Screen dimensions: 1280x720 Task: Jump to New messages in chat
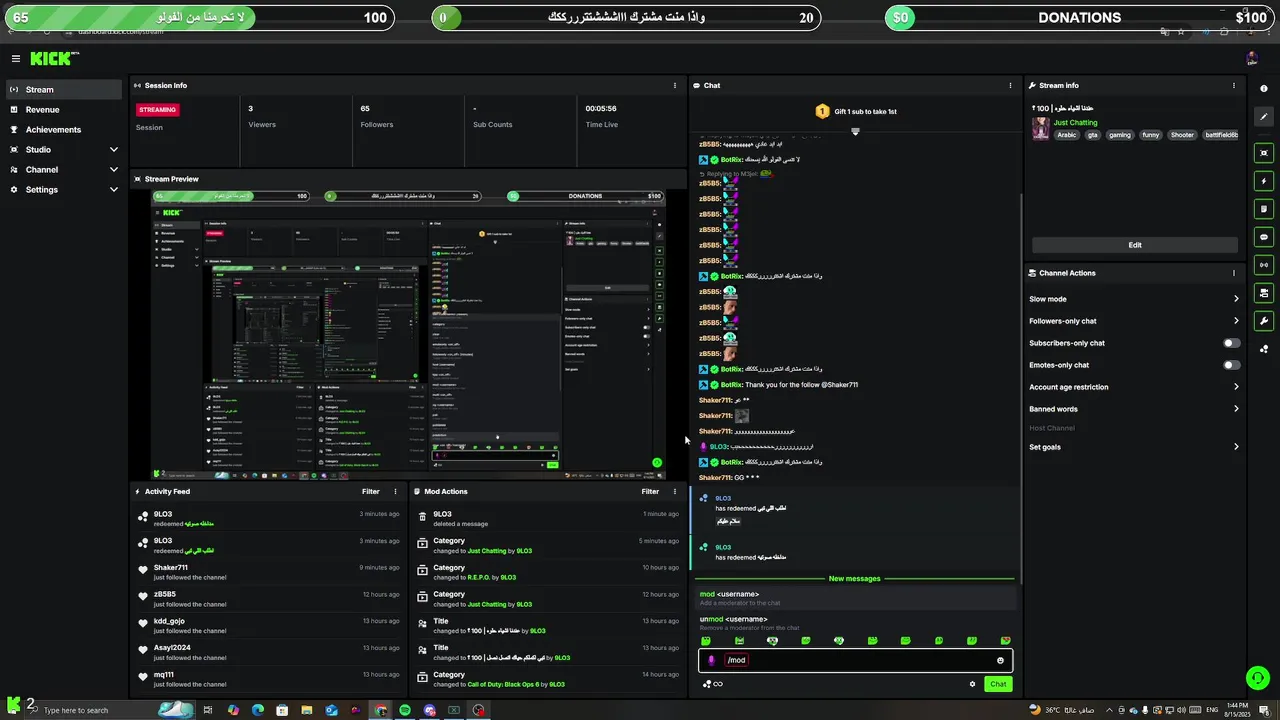pos(854,579)
